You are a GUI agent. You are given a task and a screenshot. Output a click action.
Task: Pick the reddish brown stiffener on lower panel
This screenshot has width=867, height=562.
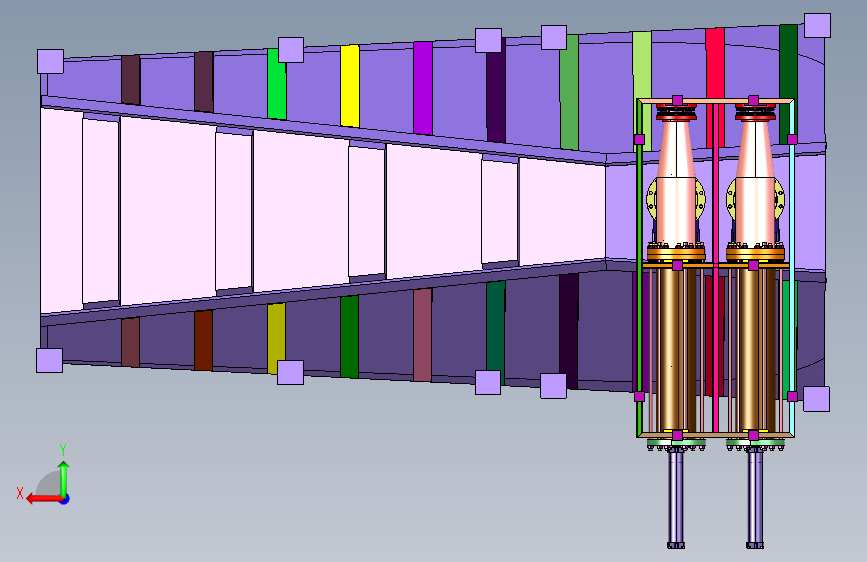click(203, 340)
